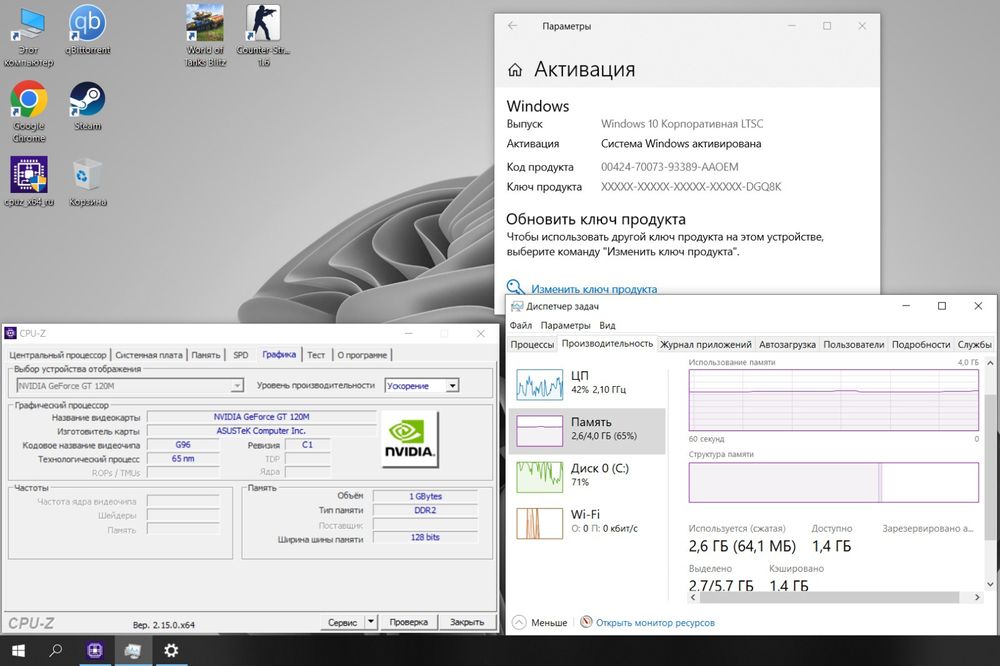Screen dimensions: 1000x666
Task: Select the Counter-Strike 1.6 desktop shortcut
Action: 263,36
